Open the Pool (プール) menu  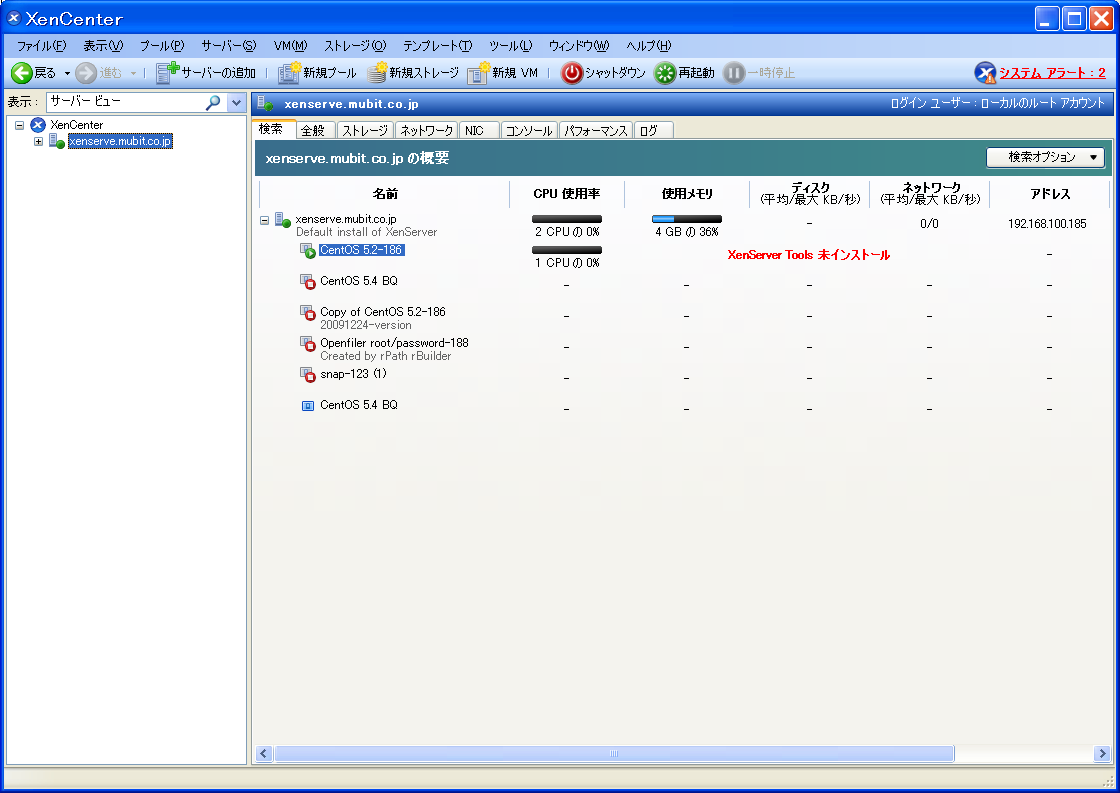click(161, 46)
